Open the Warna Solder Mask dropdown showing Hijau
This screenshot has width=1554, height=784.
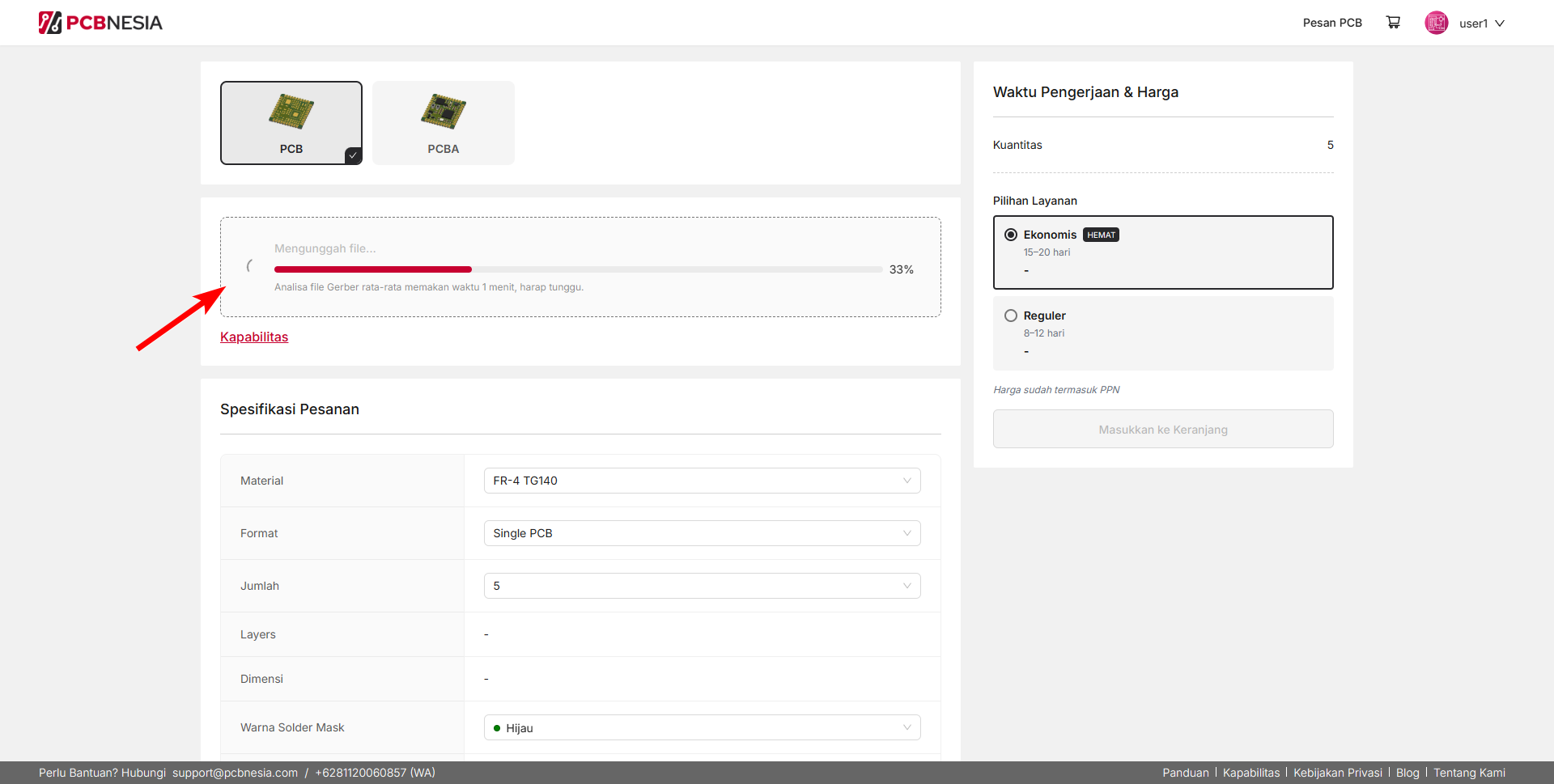tap(702, 727)
